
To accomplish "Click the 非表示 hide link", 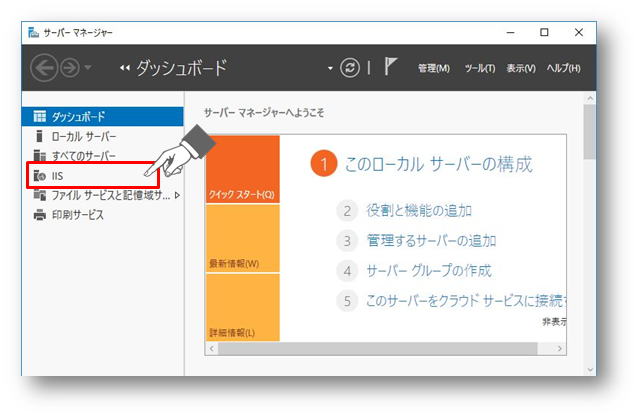I will [554, 322].
